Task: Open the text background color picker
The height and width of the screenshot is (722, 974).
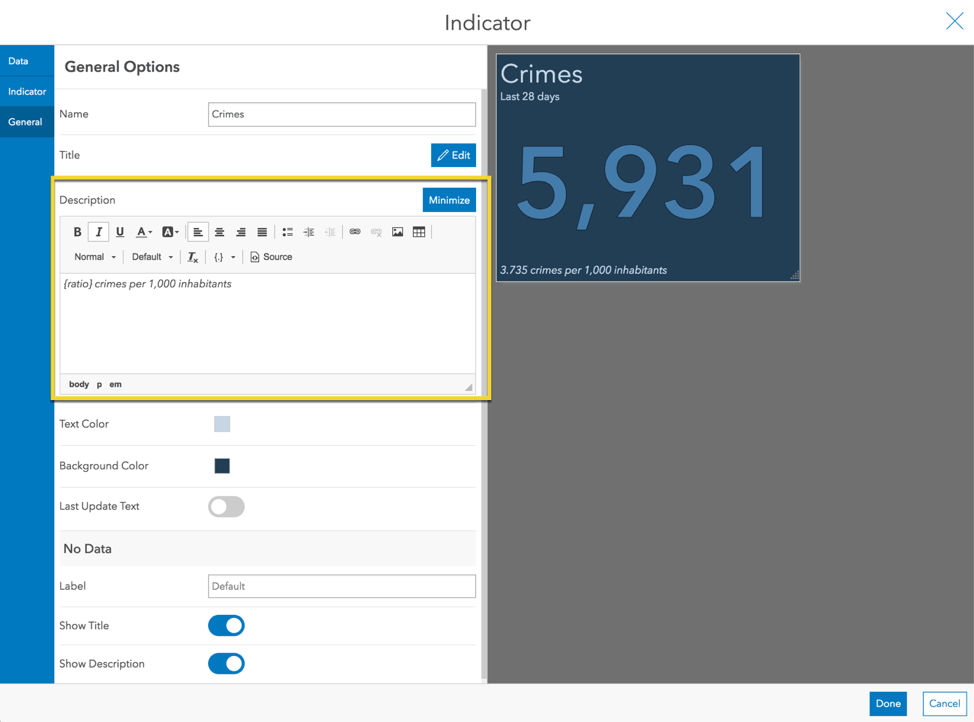Action: 170,232
